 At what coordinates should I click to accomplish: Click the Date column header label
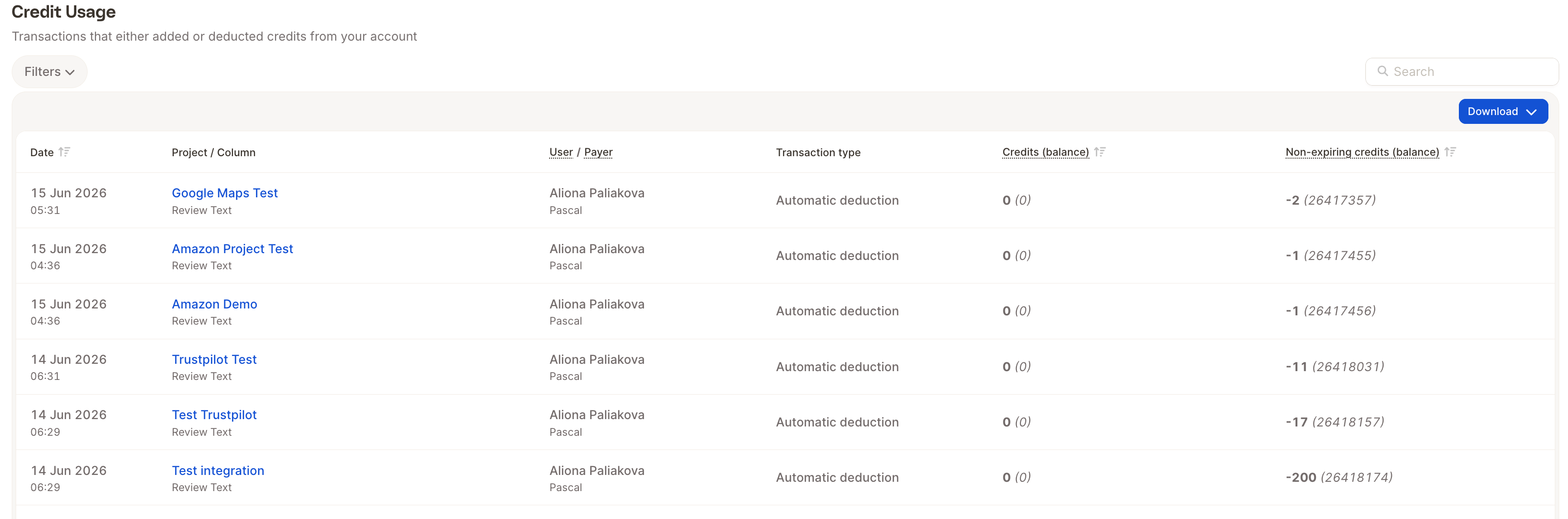pos(42,152)
